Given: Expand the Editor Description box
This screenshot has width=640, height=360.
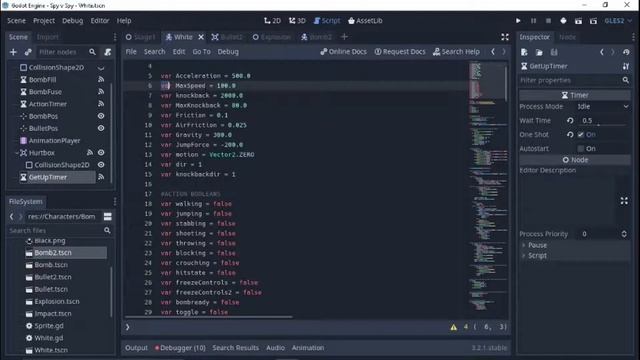Looking at the screenshot, I should (624, 201).
